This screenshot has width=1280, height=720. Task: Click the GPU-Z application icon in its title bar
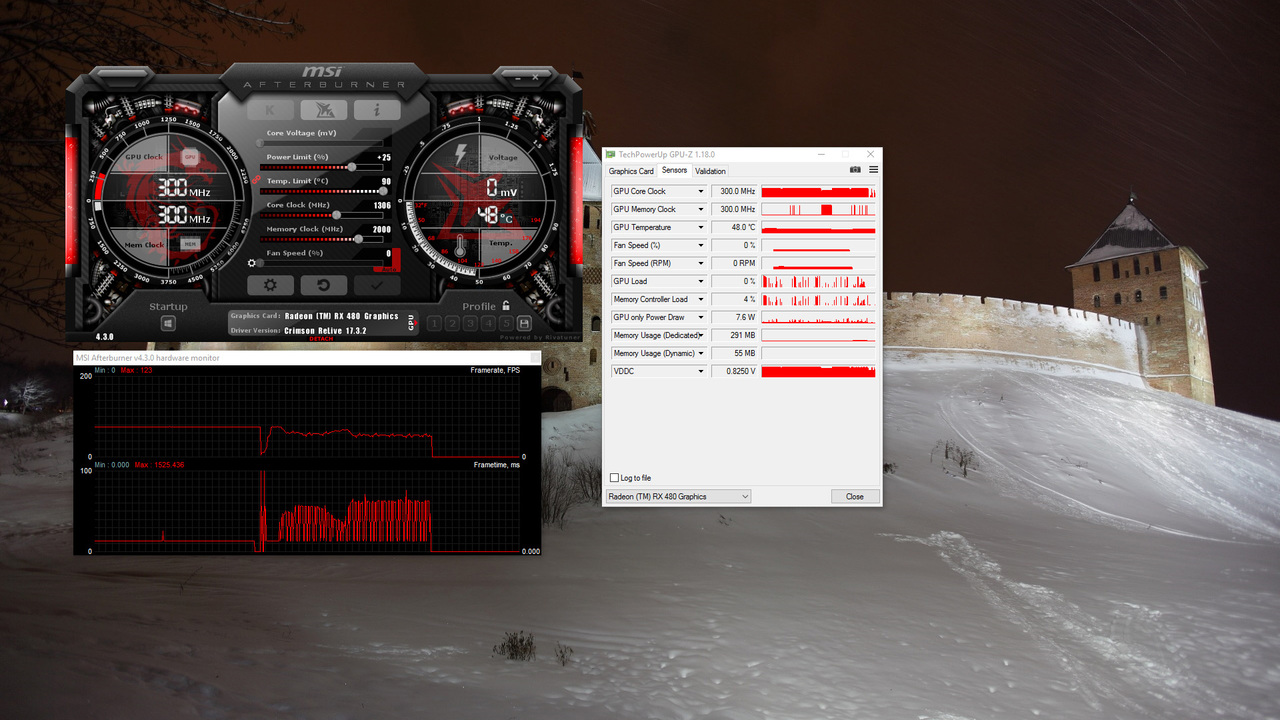coord(611,154)
